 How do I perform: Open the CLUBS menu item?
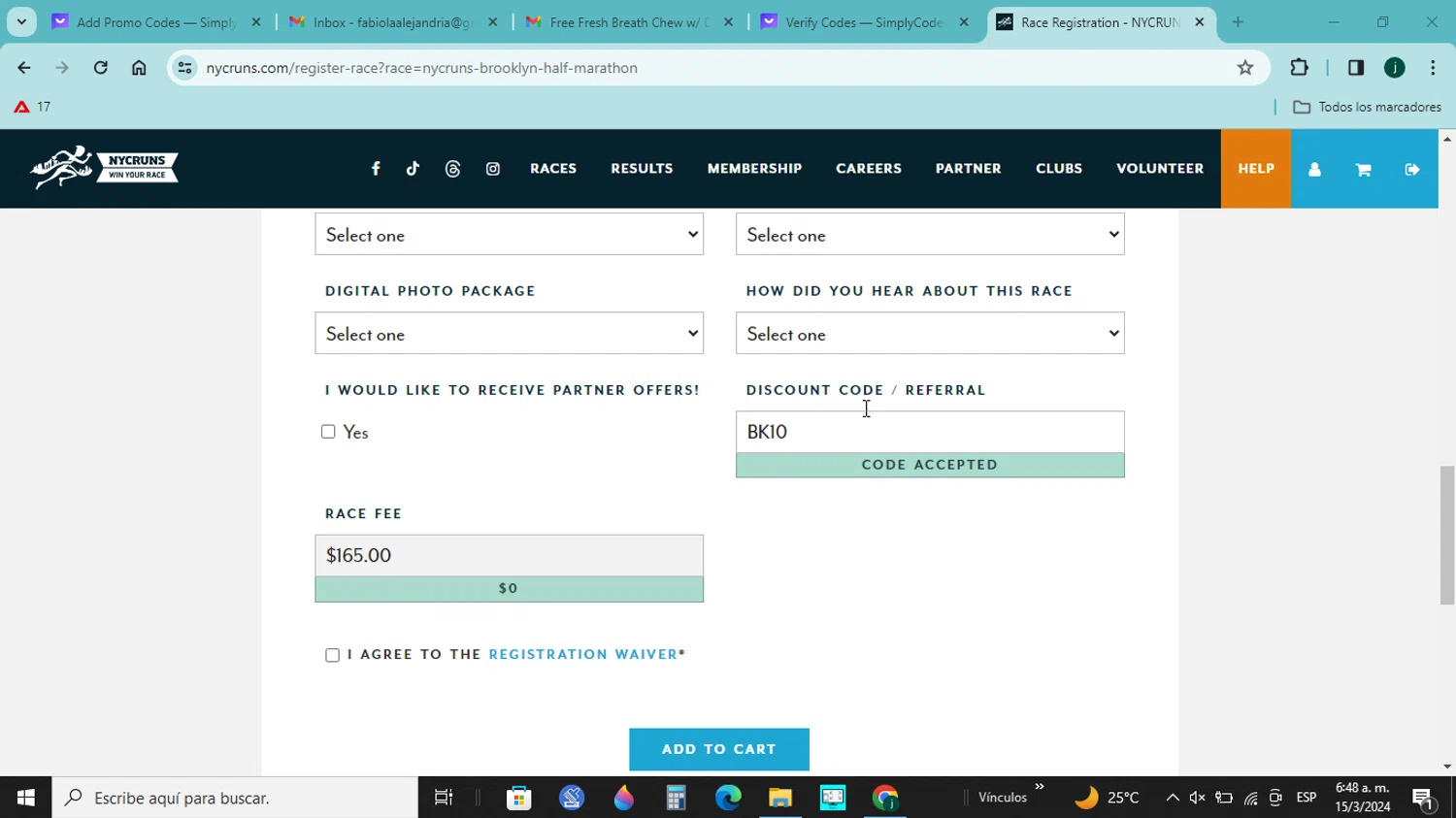tap(1059, 169)
